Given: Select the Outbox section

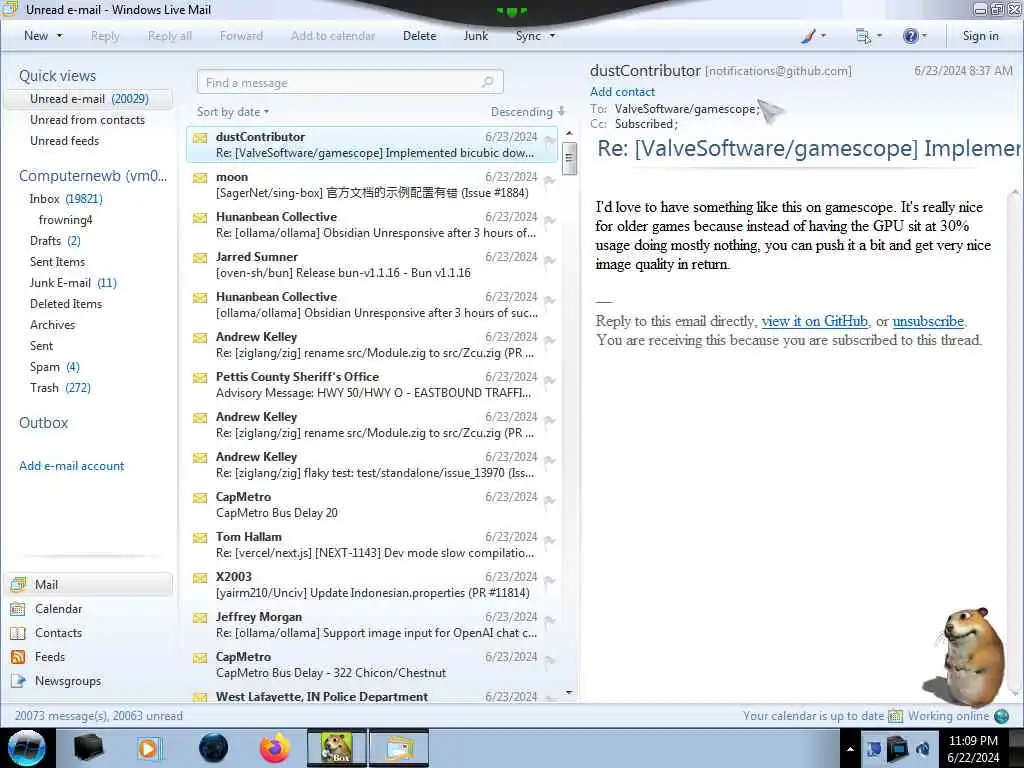Looking at the screenshot, I should 44,423.
